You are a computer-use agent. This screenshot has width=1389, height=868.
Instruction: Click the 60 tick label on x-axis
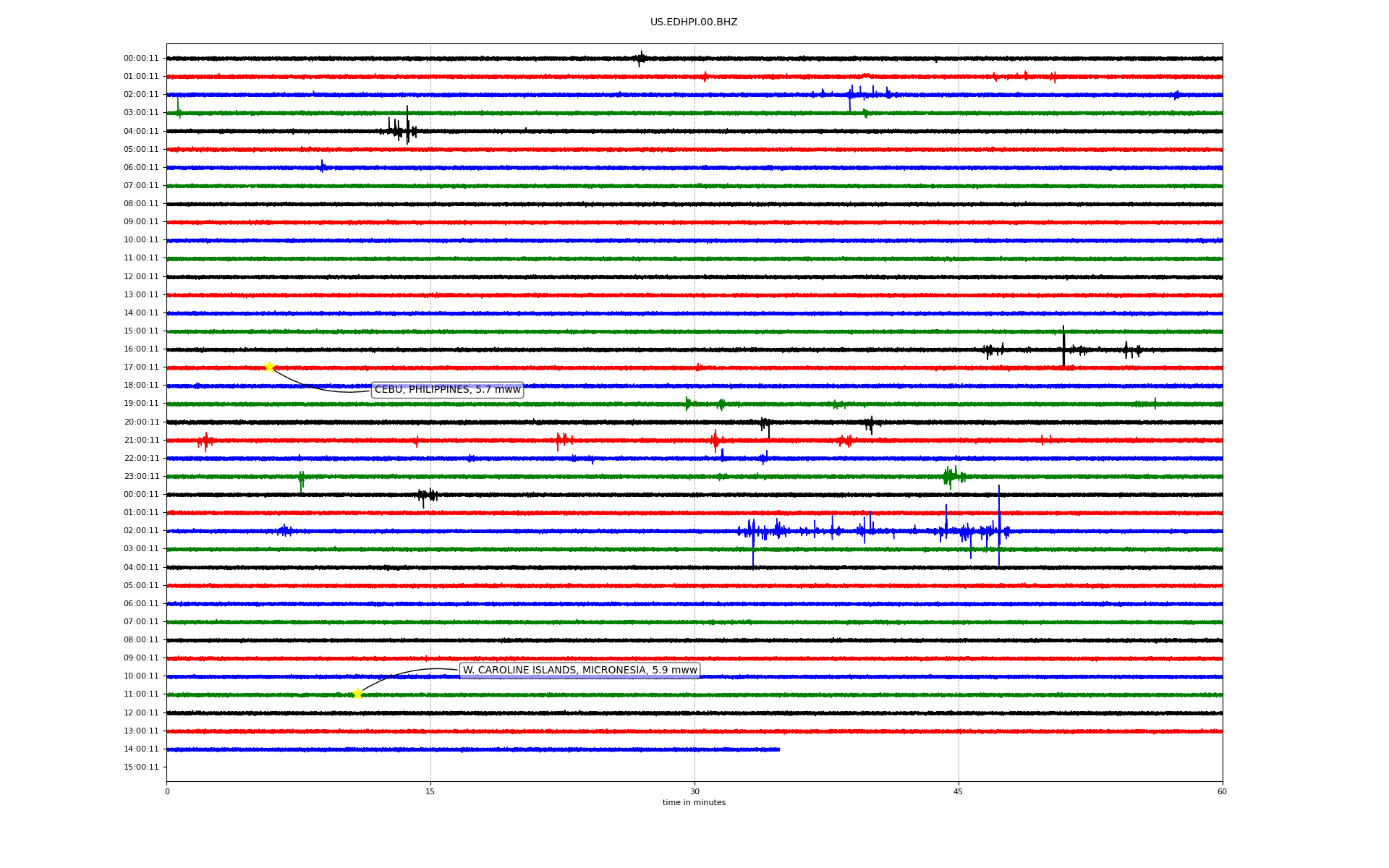click(x=1221, y=791)
